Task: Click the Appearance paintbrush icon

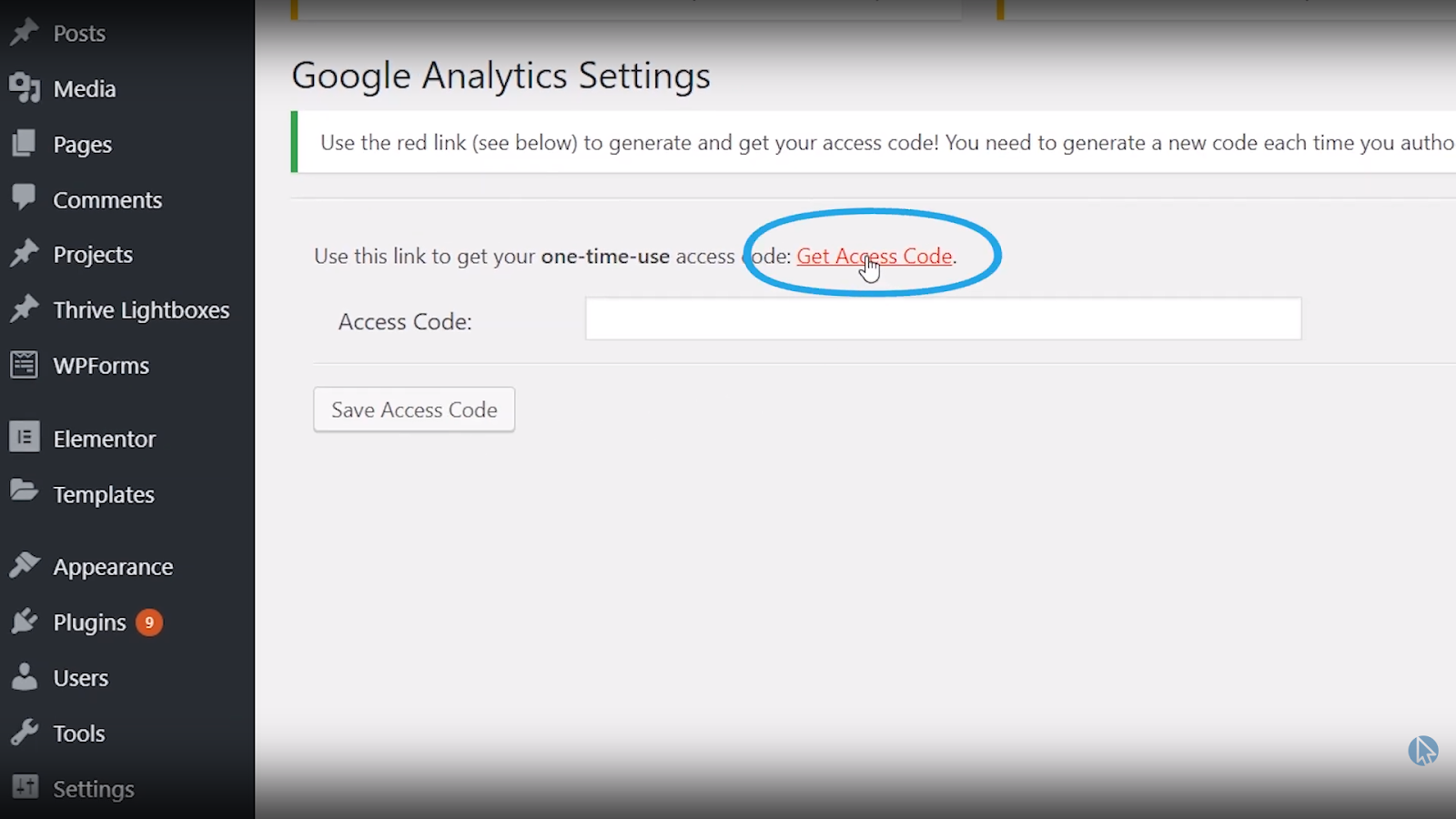Action: [x=25, y=566]
